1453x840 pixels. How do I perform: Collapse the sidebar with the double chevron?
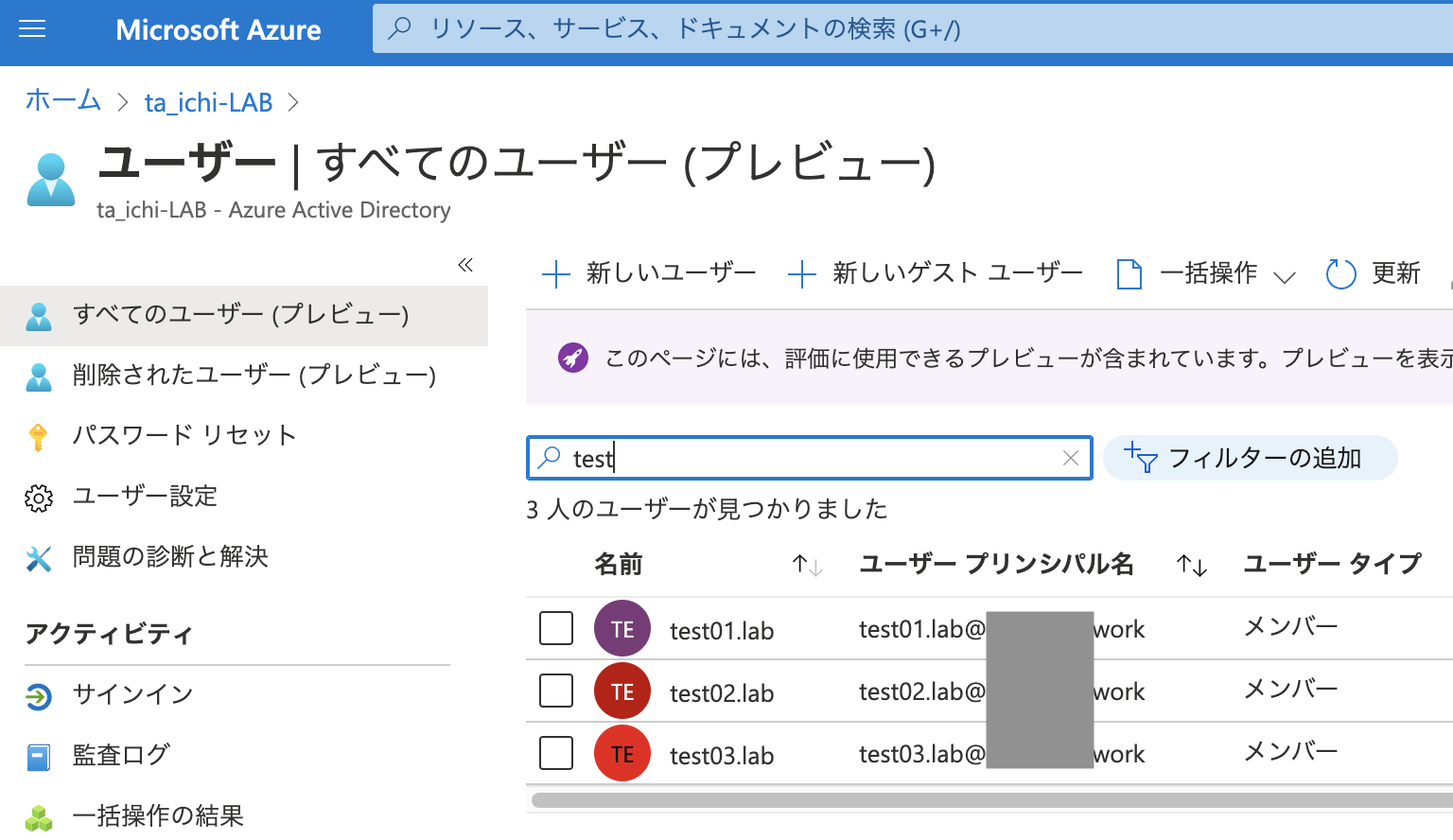pos(464,265)
